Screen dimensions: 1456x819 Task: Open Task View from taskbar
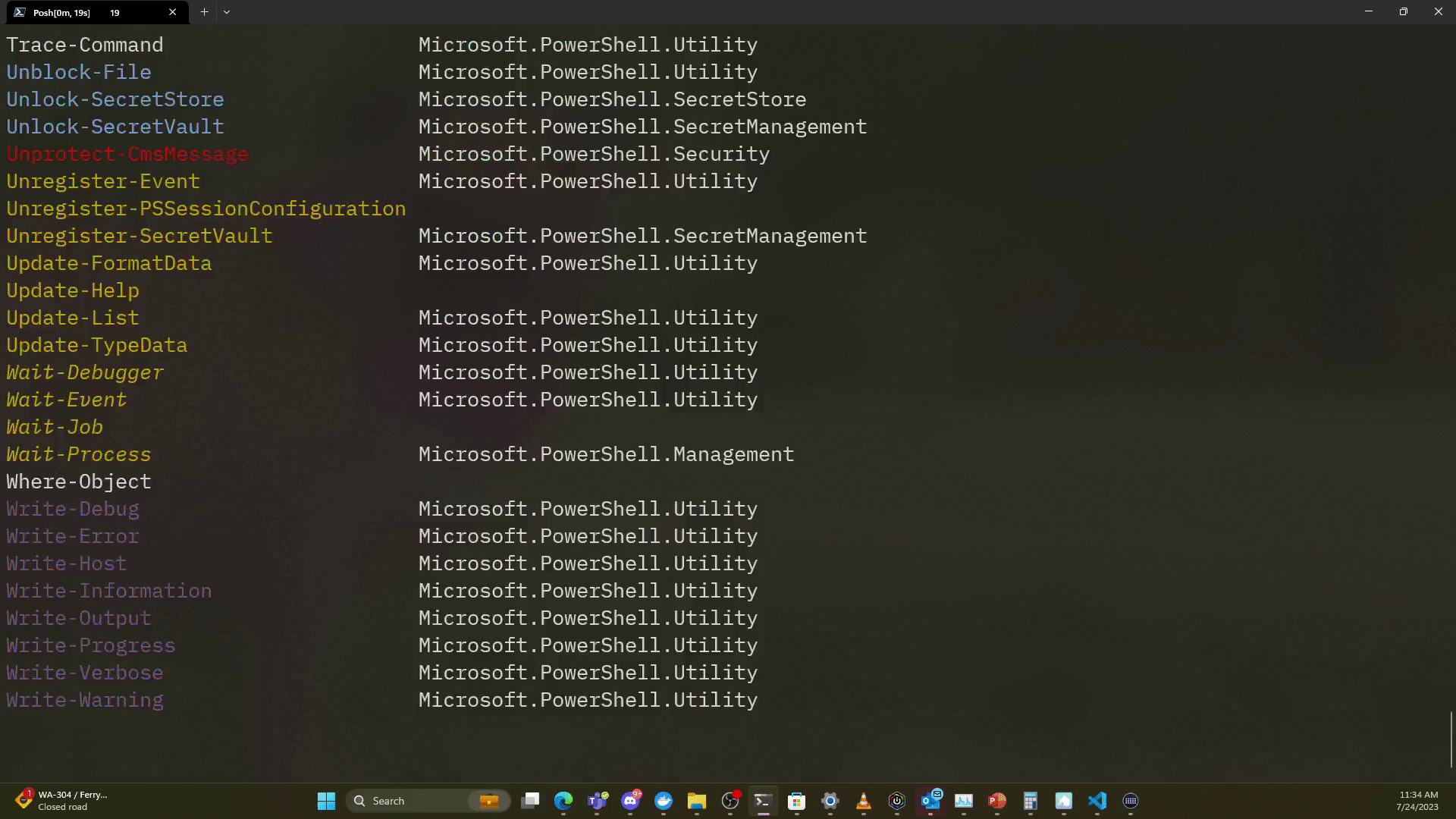pos(530,801)
